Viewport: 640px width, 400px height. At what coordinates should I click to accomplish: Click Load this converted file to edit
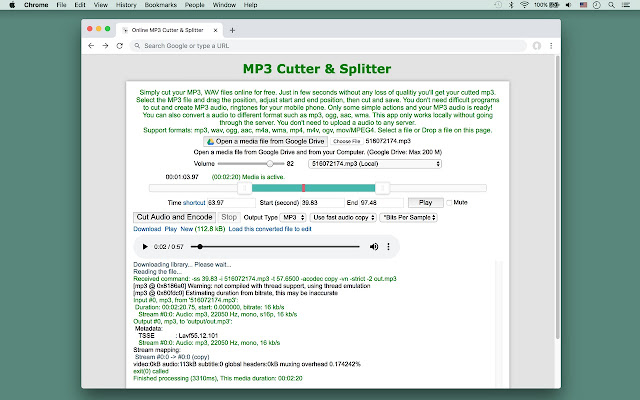tap(270, 229)
